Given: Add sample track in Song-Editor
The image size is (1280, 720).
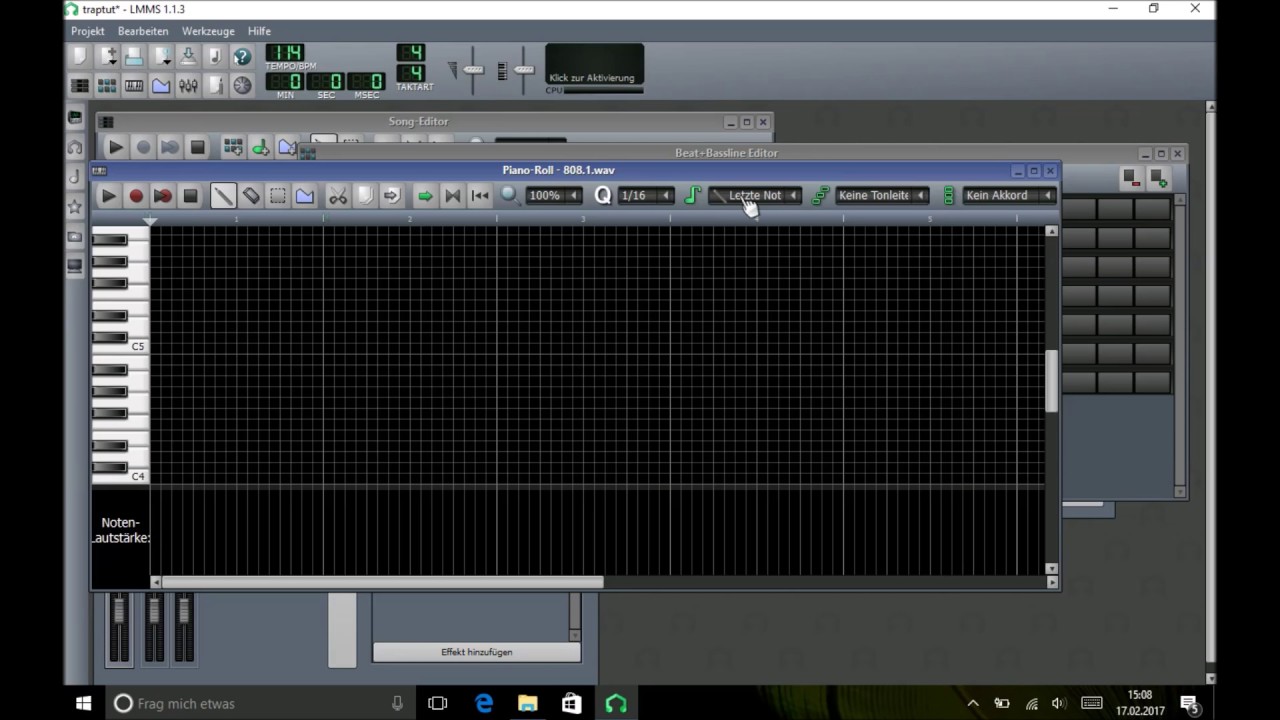Looking at the screenshot, I should 260,147.
